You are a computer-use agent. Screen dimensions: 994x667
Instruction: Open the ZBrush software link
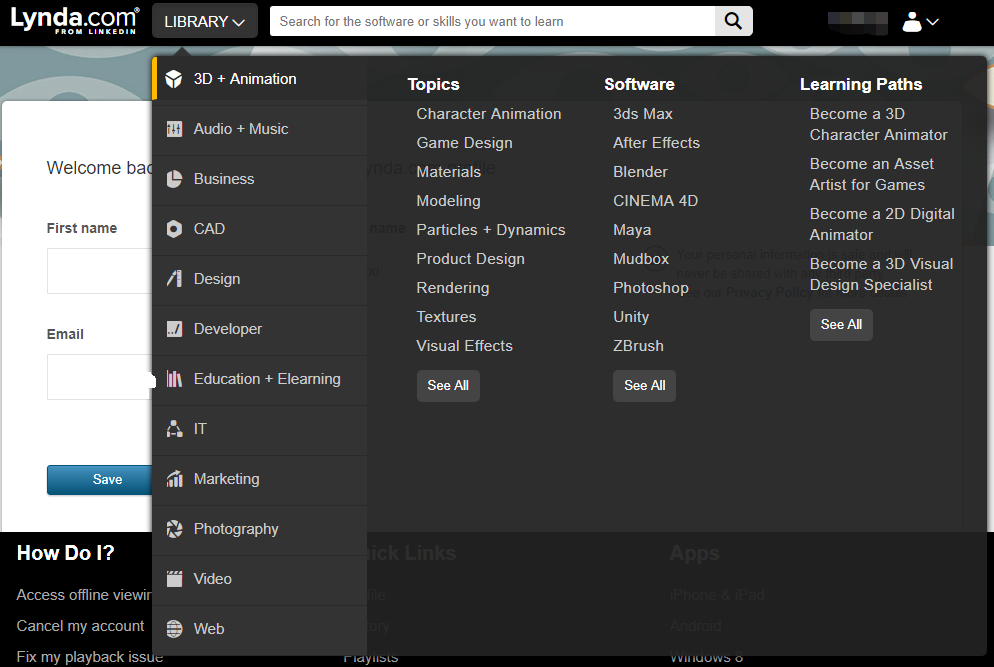pos(638,346)
